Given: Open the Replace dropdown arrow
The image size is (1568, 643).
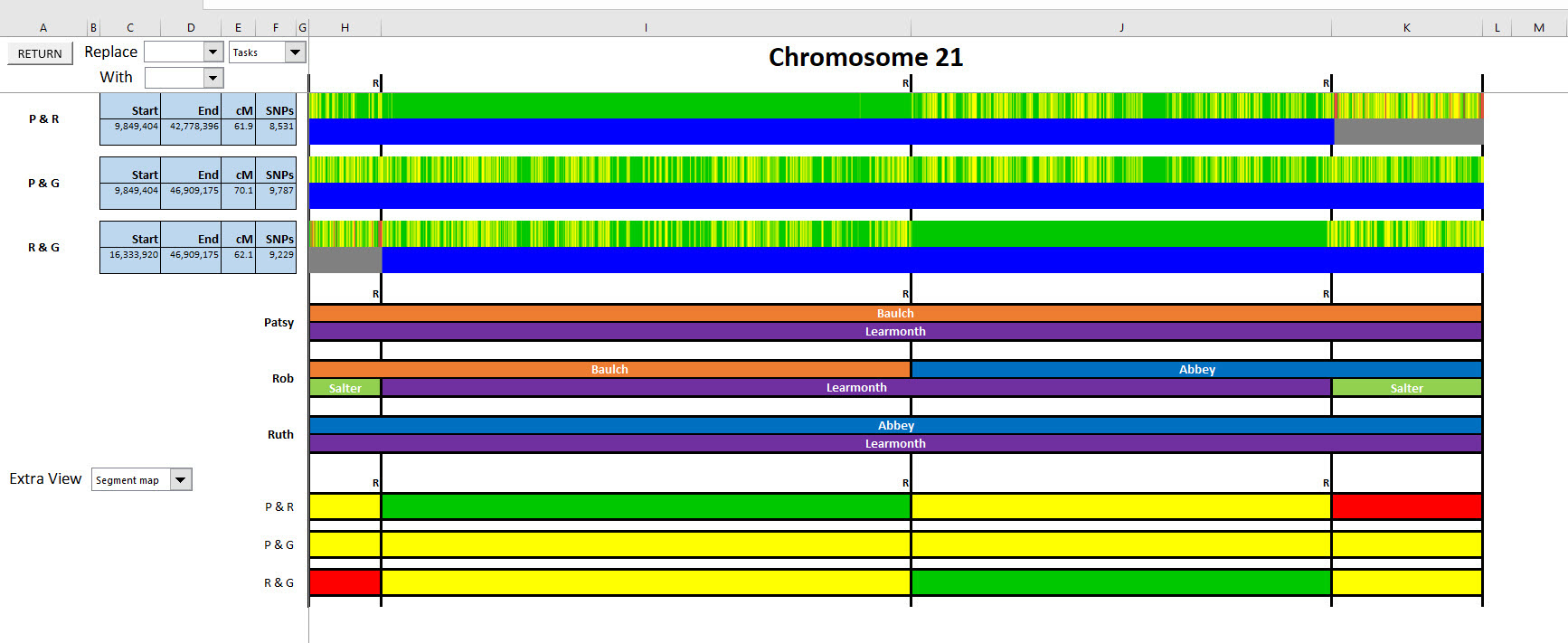Looking at the screenshot, I should point(213,52).
